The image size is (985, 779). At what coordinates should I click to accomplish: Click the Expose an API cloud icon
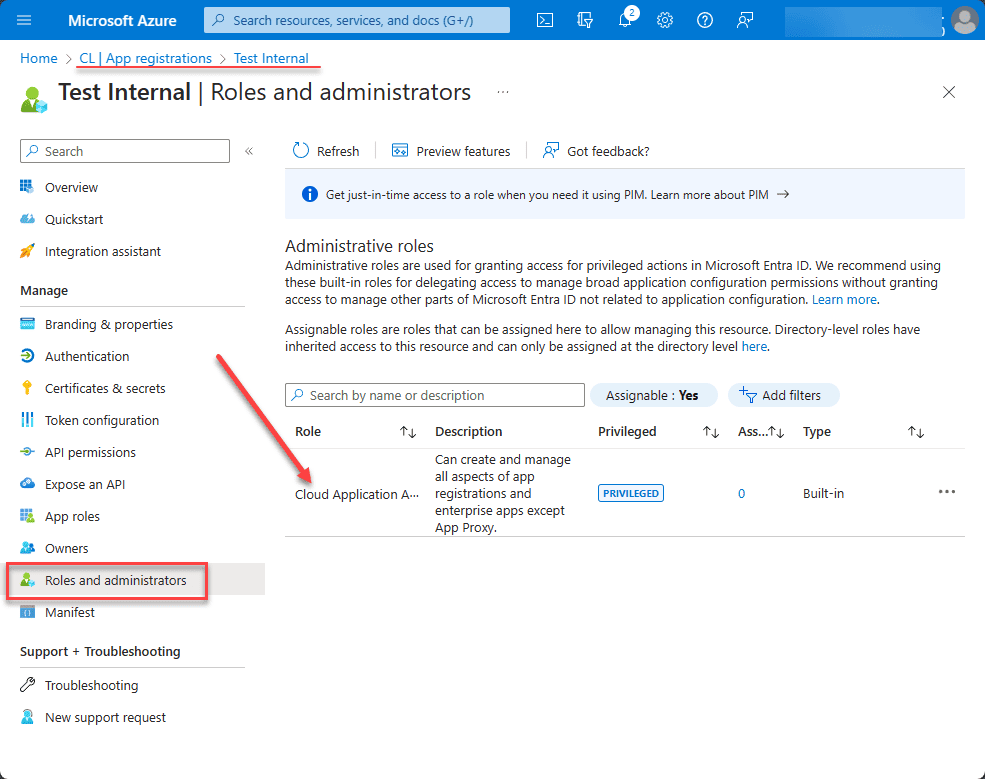pos(27,484)
